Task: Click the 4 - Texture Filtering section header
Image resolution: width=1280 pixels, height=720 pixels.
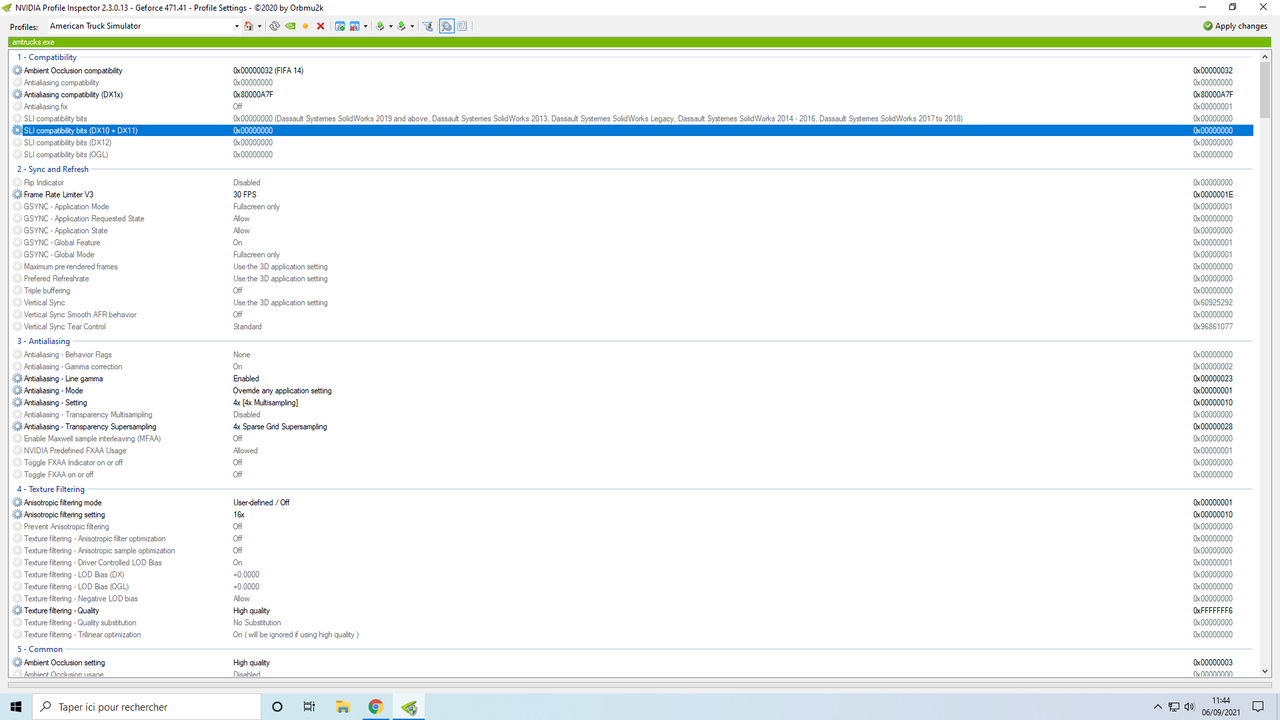Action: coord(50,490)
